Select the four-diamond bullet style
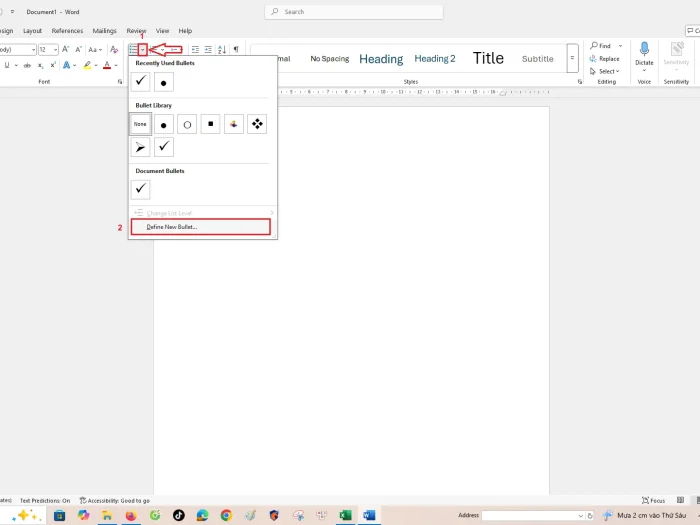This screenshot has width=700, height=525. click(257, 124)
